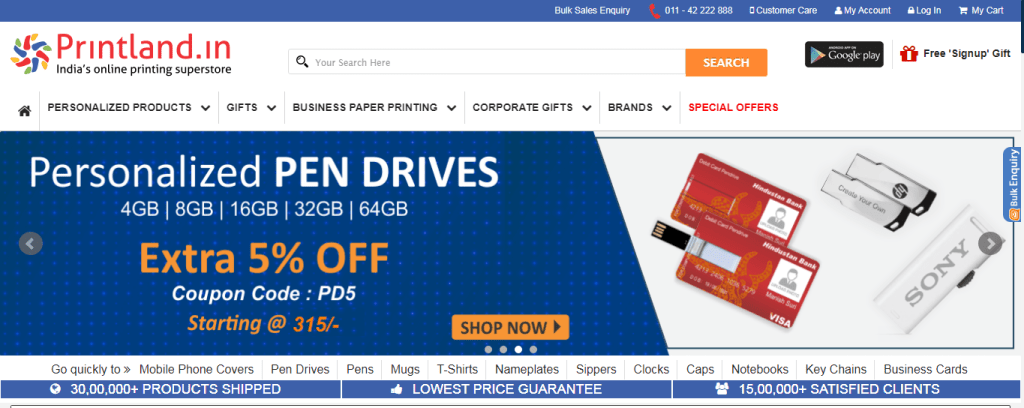The height and width of the screenshot is (408, 1024).
Task: Click the SHOP NOW banner button
Action: point(510,327)
